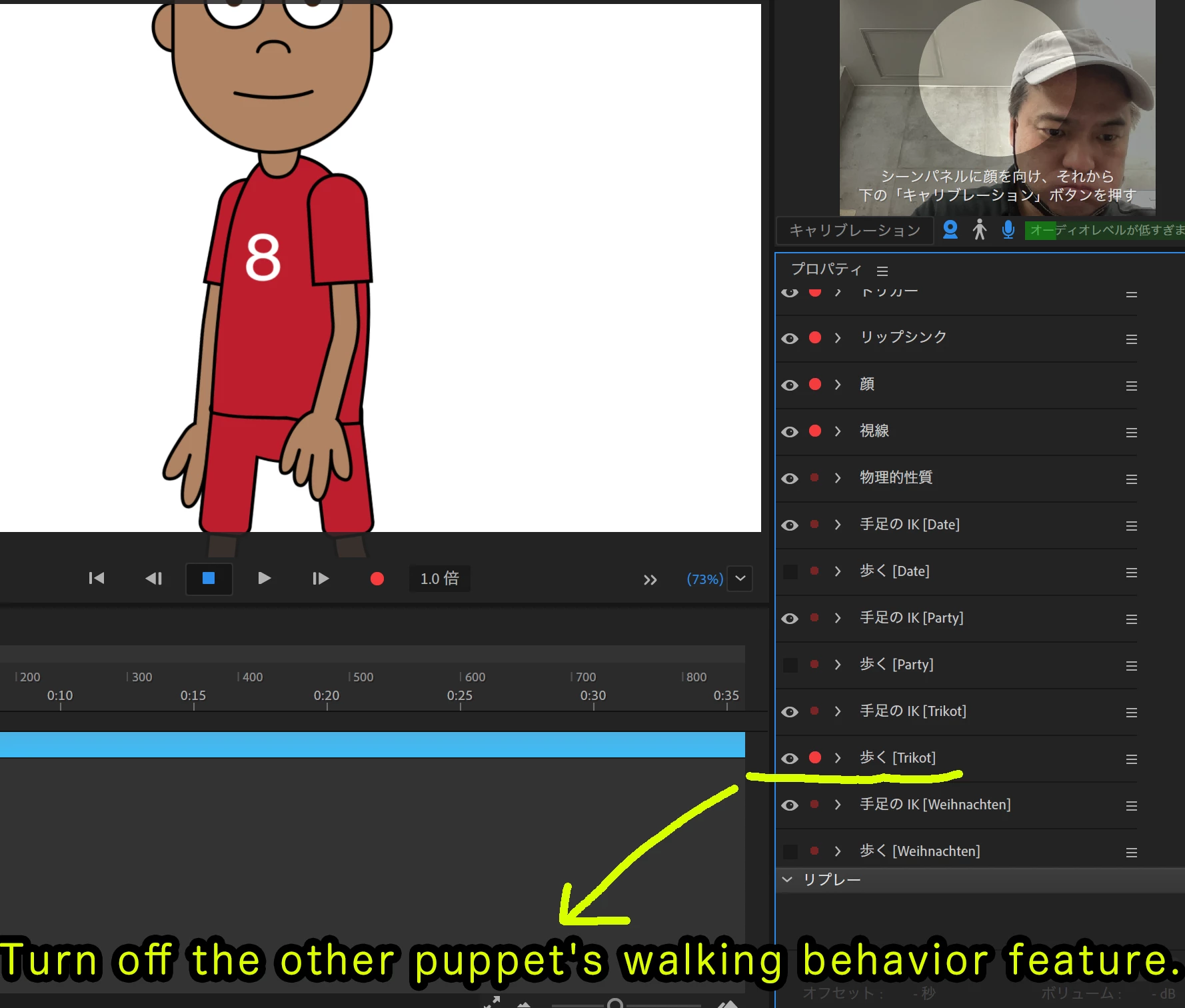
Task: Enable the 歩く [Date] behavior visibility
Action: click(x=790, y=571)
